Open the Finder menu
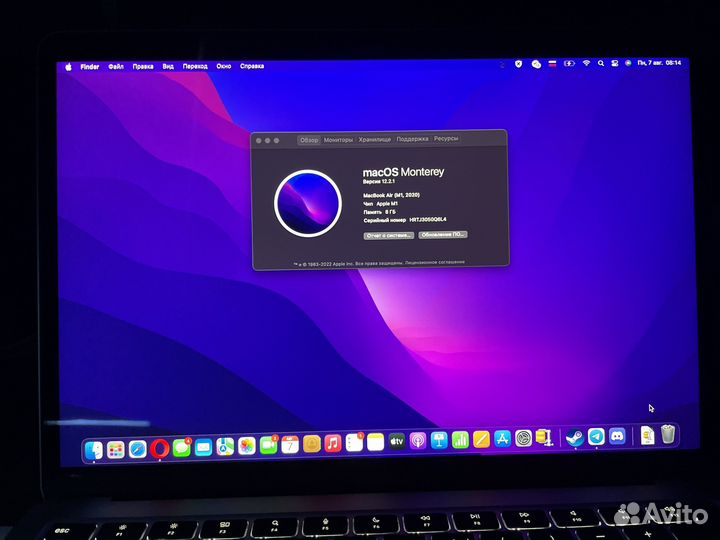720x540 pixels. [90, 67]
